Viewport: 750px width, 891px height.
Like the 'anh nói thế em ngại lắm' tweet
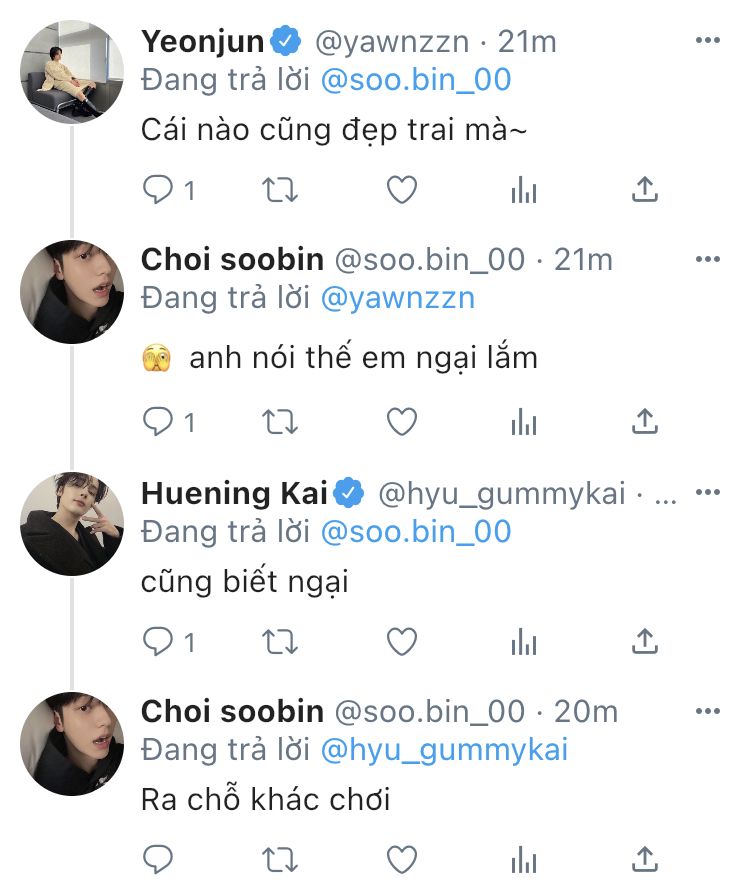(x=402, y=423)
